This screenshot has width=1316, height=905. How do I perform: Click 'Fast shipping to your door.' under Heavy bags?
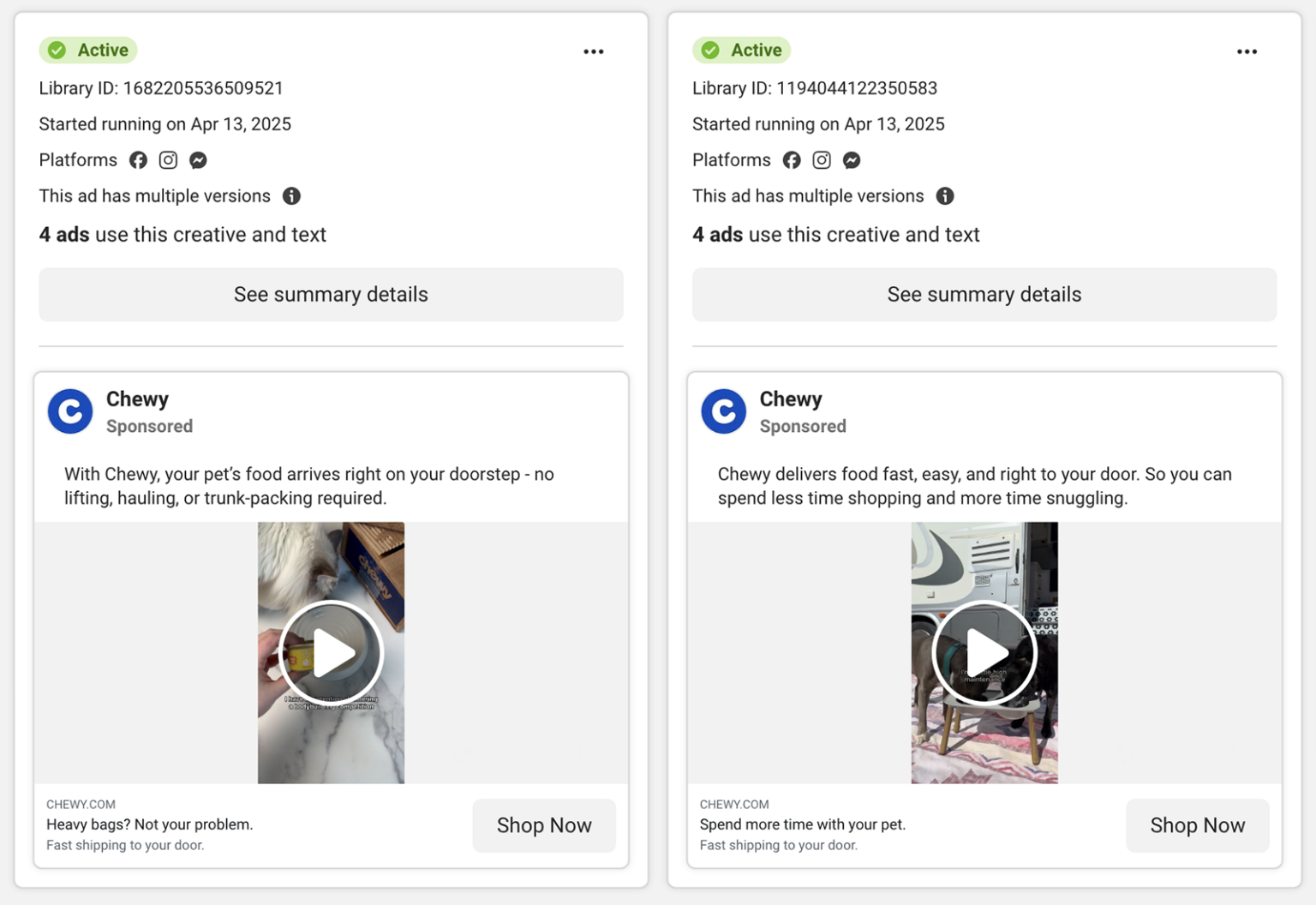pos(125,845)
